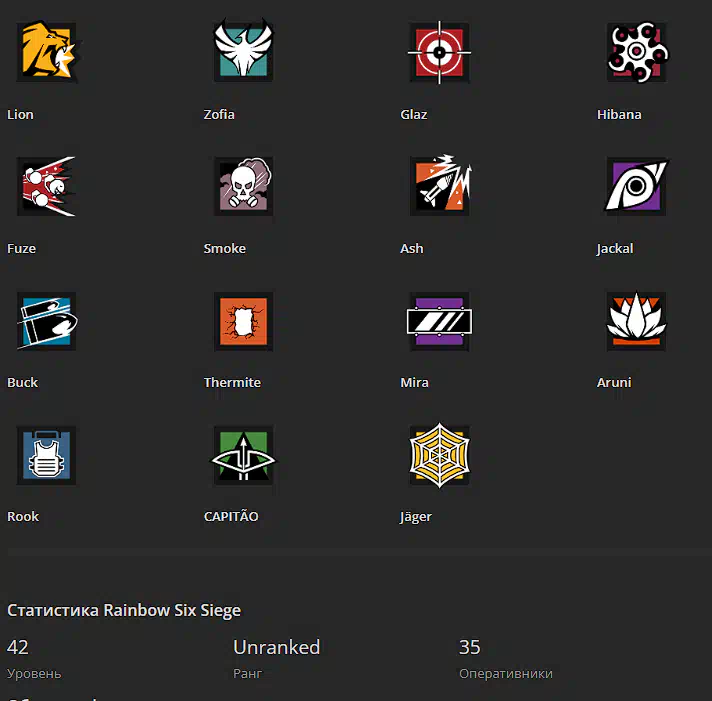712x701 pixels.
Task: Click the Zofia name label
Action: pyautogui.click(x=219, y=114)
